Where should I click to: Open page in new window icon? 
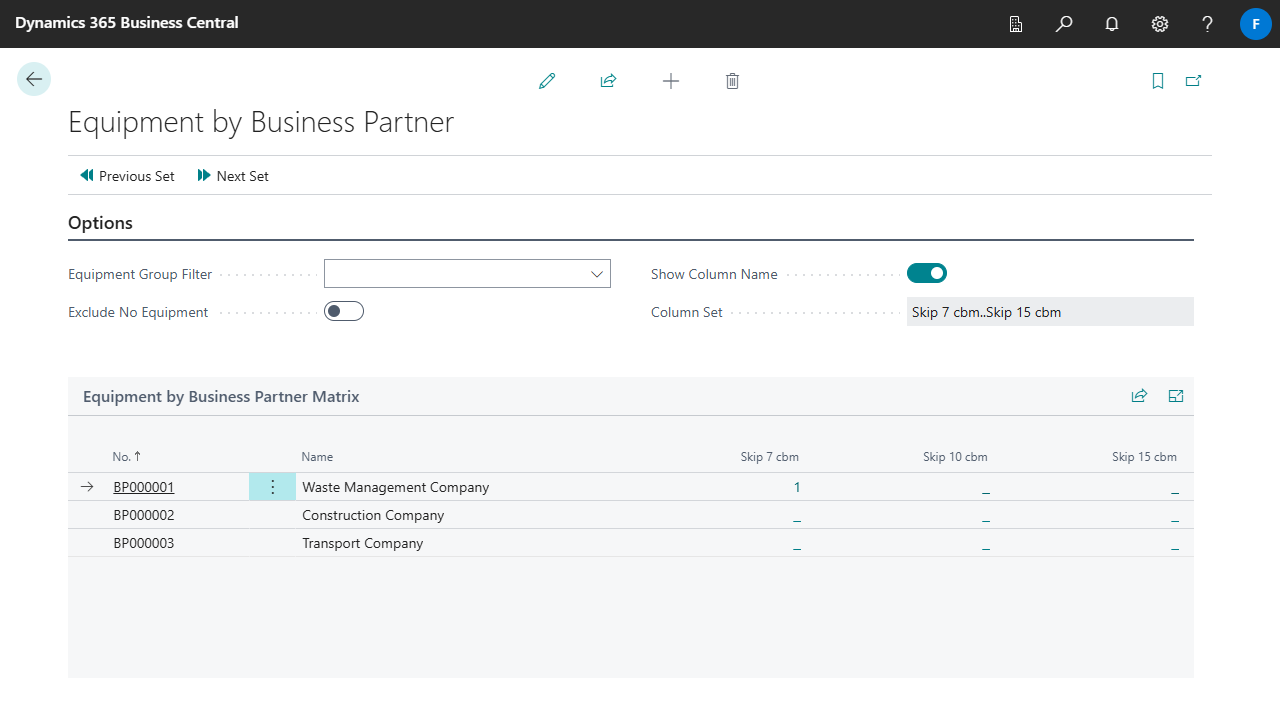click(x=1193, y=81)
